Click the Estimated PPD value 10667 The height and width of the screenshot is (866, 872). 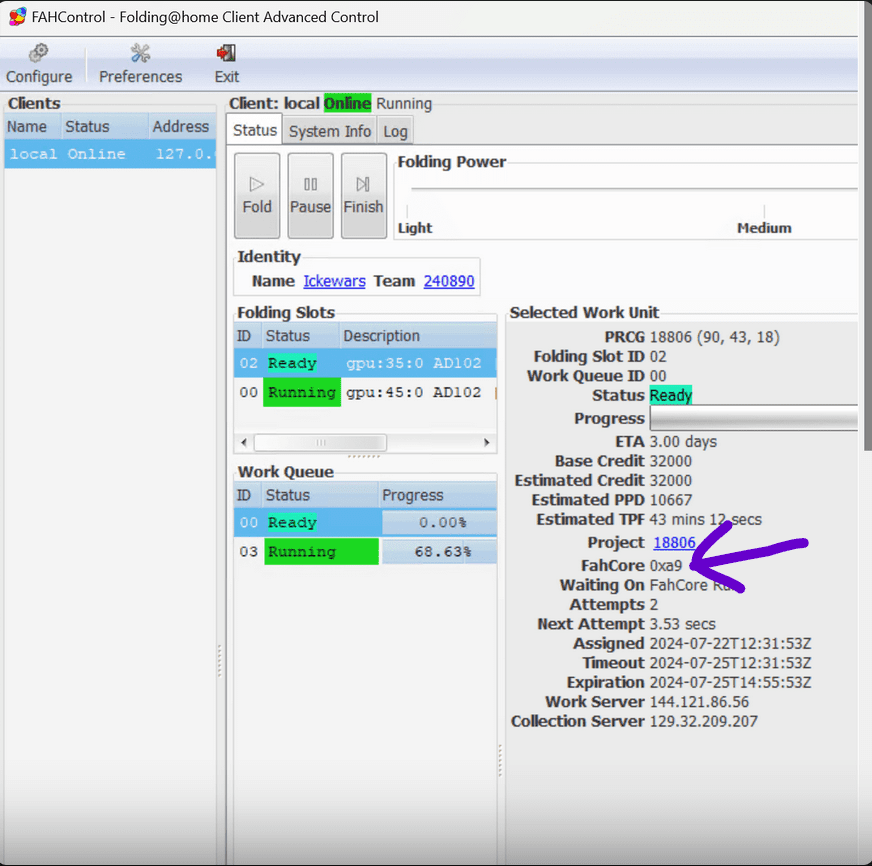(x=671, y=500)
